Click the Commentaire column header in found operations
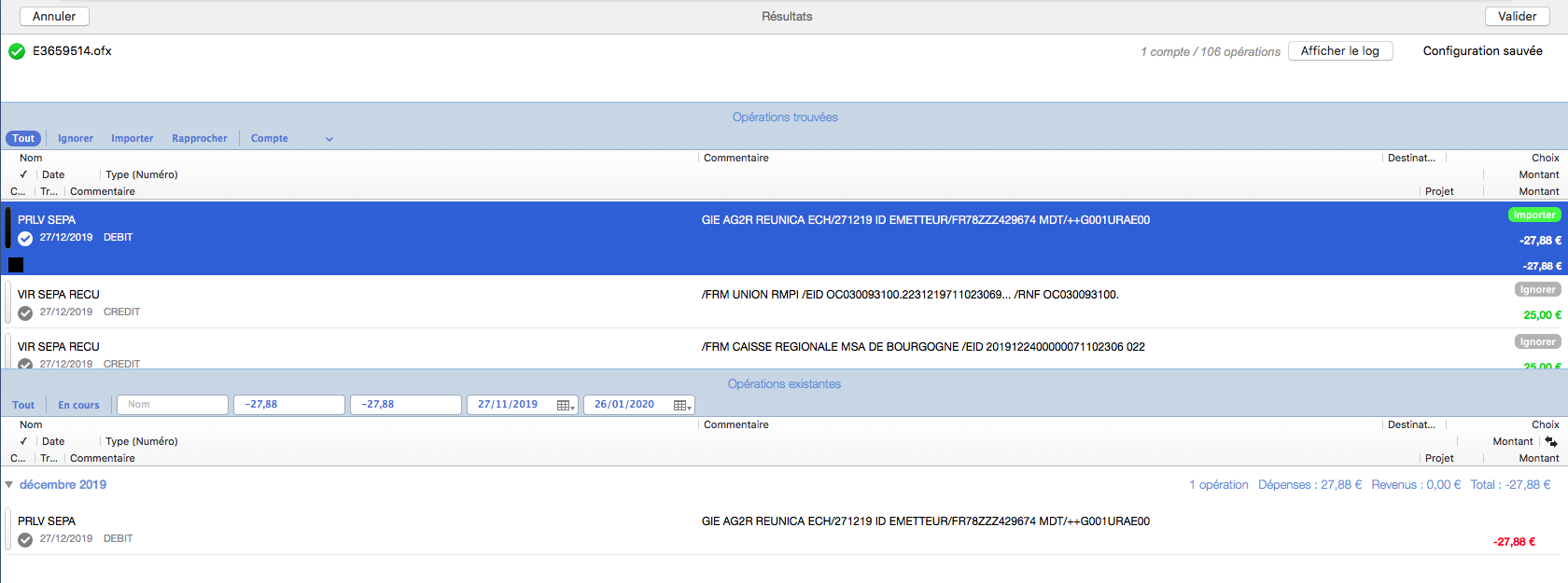Viewport: 1568px width, 583px height. [x=736, y=158]
